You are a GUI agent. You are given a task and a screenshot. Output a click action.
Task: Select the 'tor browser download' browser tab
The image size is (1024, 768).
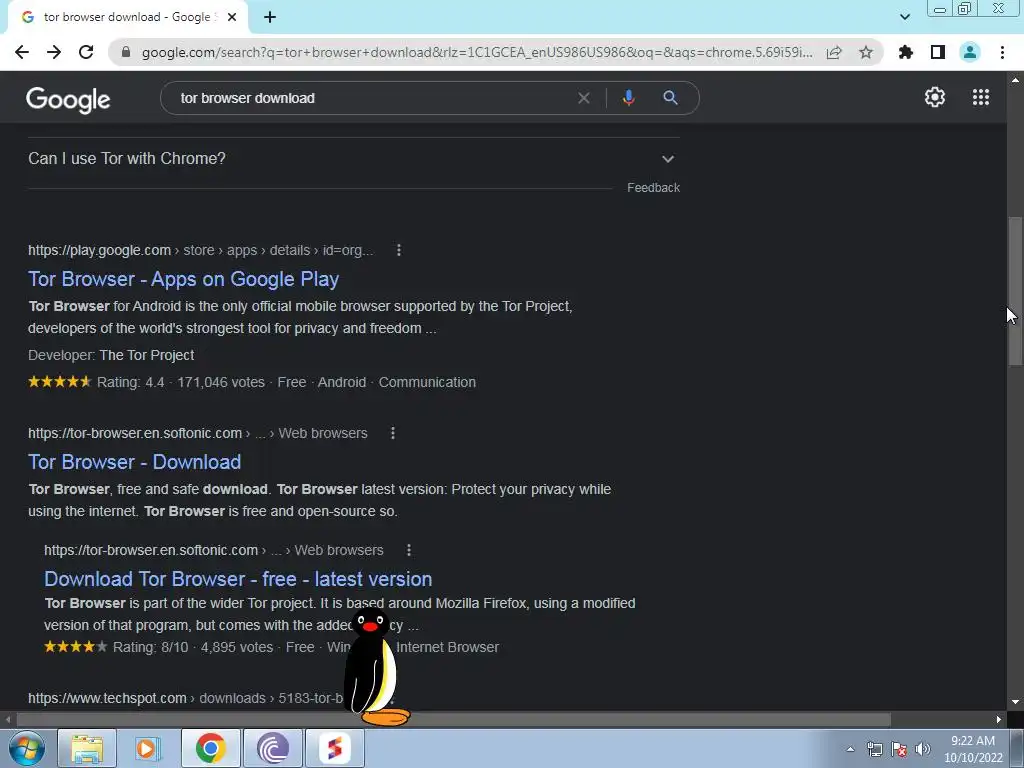(x=127, y=17)
